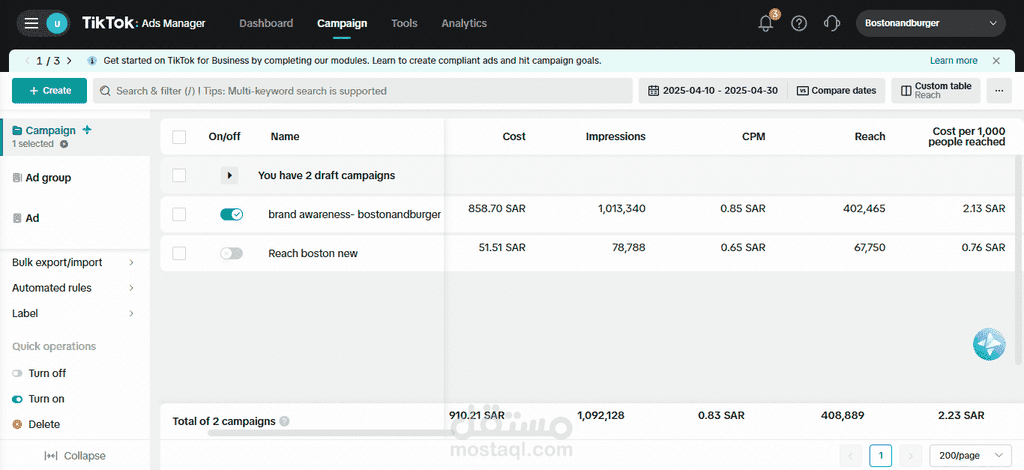Check the Reach boston new checkbox

coord(179,253)
